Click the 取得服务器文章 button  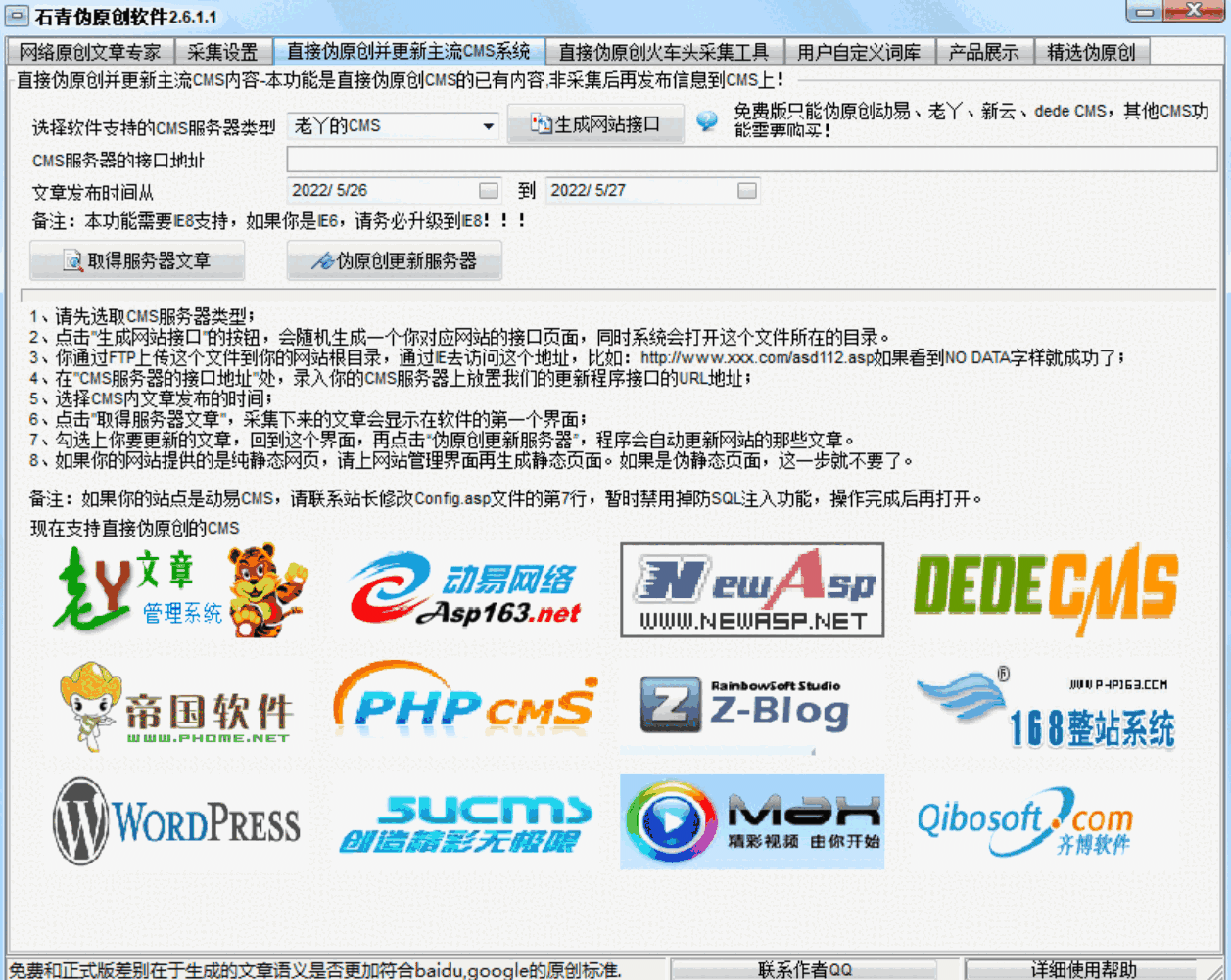(137, 260)
